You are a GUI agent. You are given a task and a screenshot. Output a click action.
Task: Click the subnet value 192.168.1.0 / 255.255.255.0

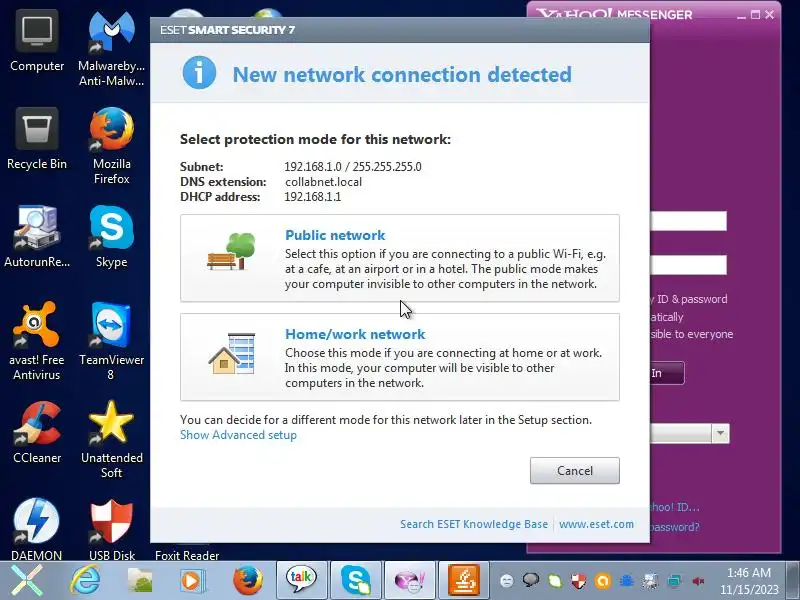pos(353,167)
